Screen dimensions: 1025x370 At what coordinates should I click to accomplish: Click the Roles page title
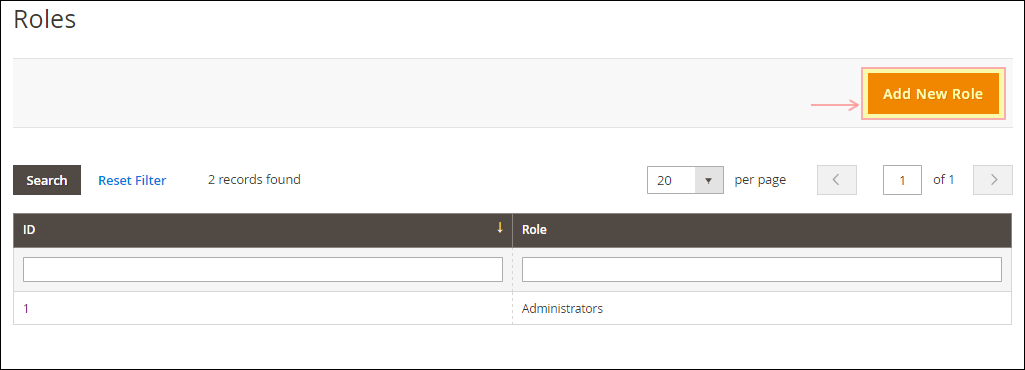tap(44, 19)
